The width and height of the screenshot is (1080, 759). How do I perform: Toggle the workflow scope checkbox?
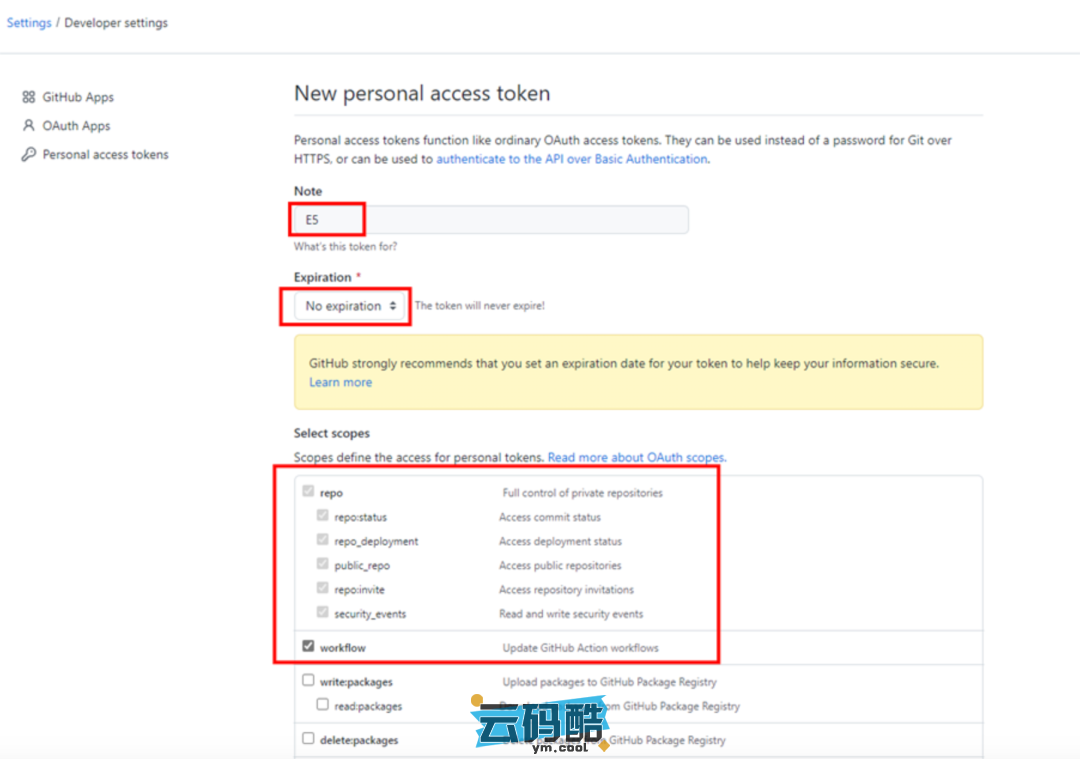pos(308,647)
